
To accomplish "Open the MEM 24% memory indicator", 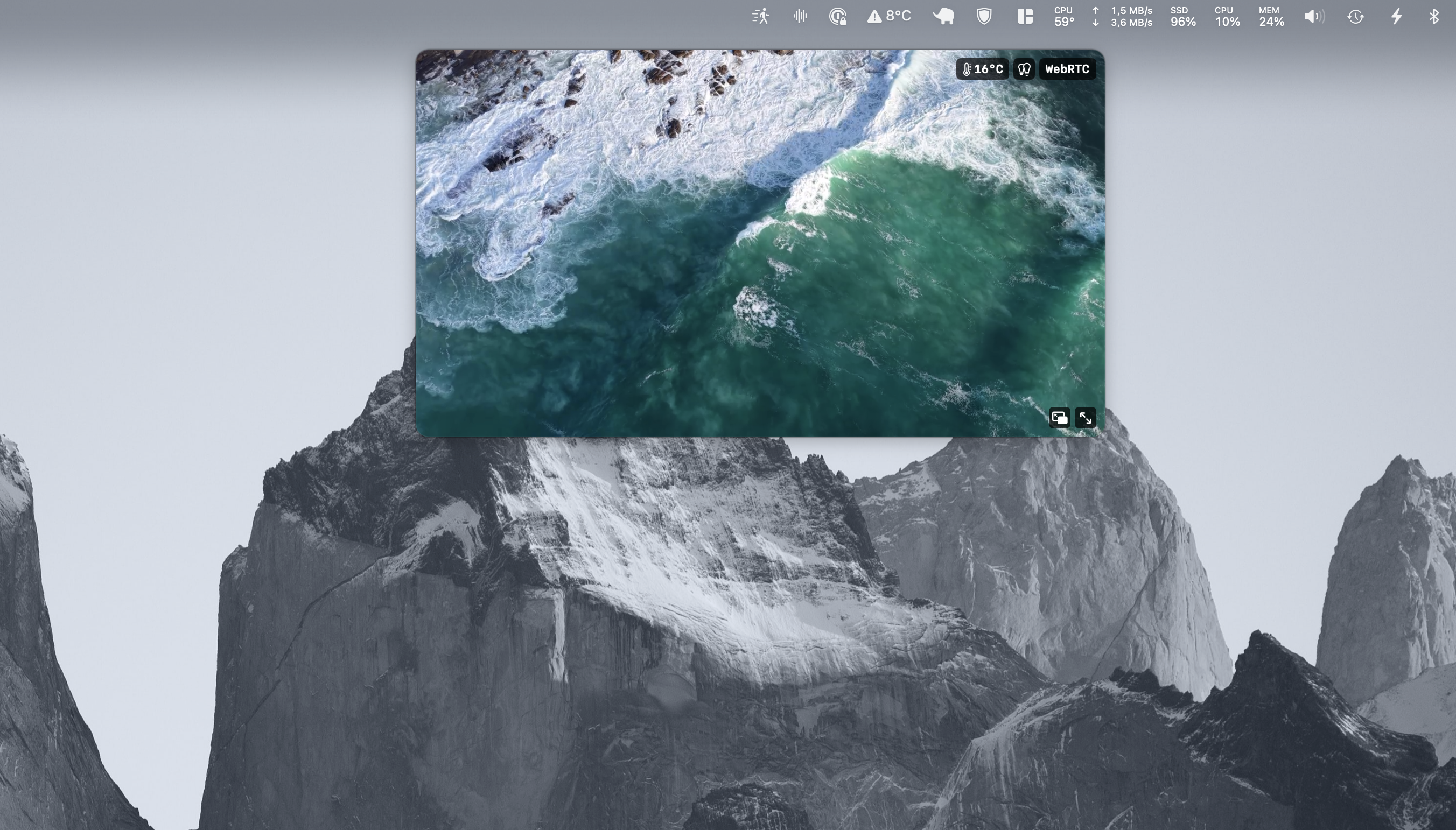I will coord(1271,17).
